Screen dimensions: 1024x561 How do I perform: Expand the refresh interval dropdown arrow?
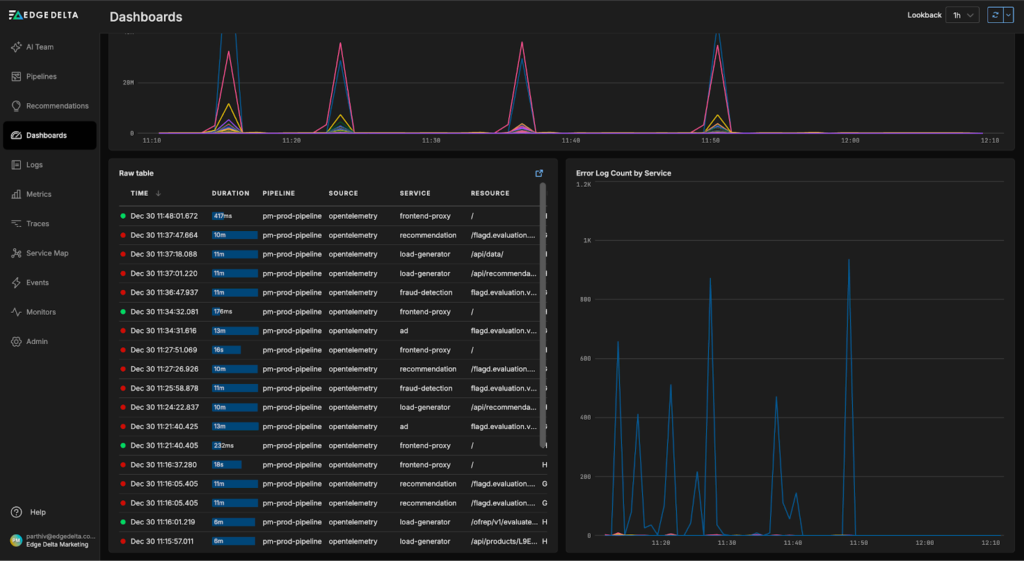coord(1008,15)
